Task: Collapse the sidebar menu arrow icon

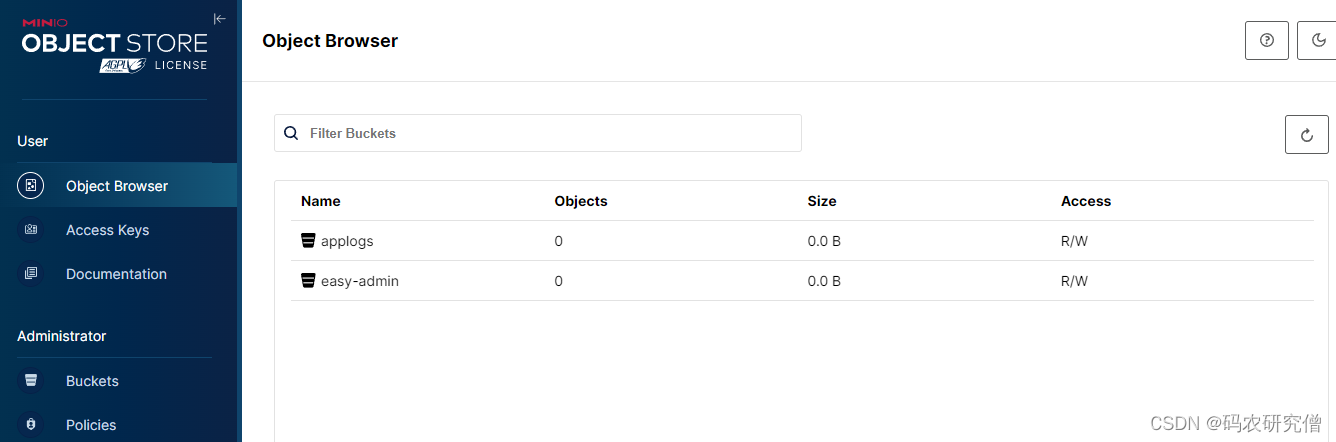Action: click(220, 18)
